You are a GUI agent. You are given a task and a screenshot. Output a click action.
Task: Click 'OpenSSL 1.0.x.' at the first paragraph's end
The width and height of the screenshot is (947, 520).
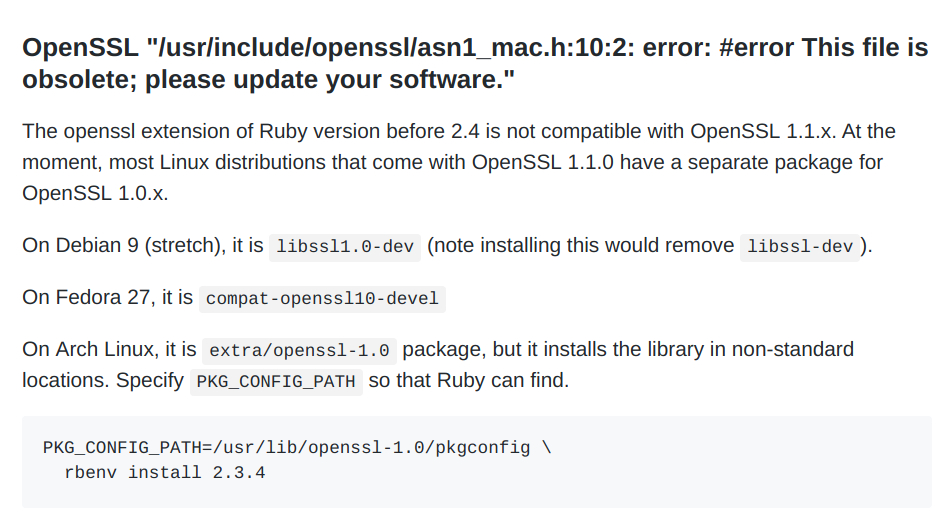[x=95, y=193]
